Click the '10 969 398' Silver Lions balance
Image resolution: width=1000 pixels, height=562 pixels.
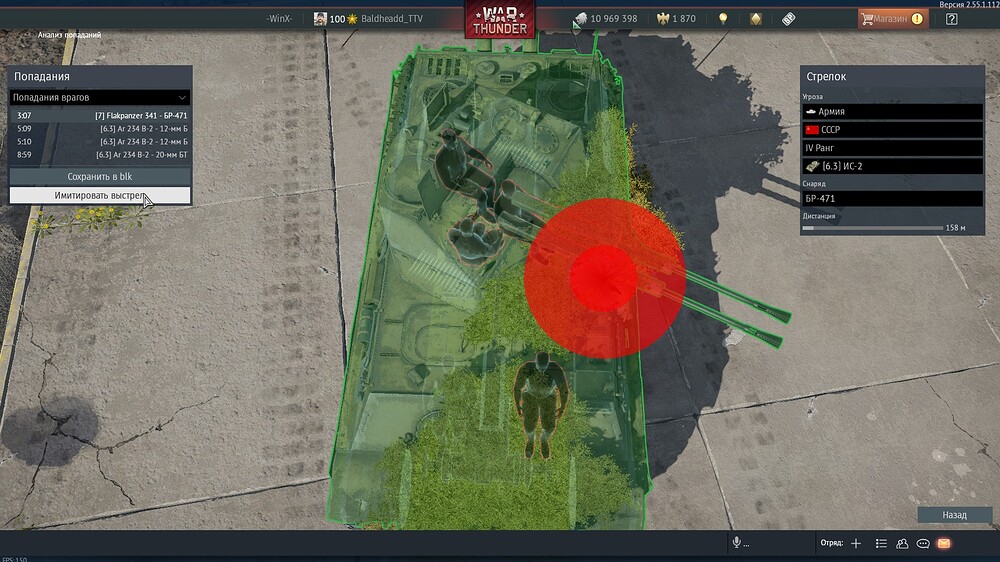coord(614,18)
